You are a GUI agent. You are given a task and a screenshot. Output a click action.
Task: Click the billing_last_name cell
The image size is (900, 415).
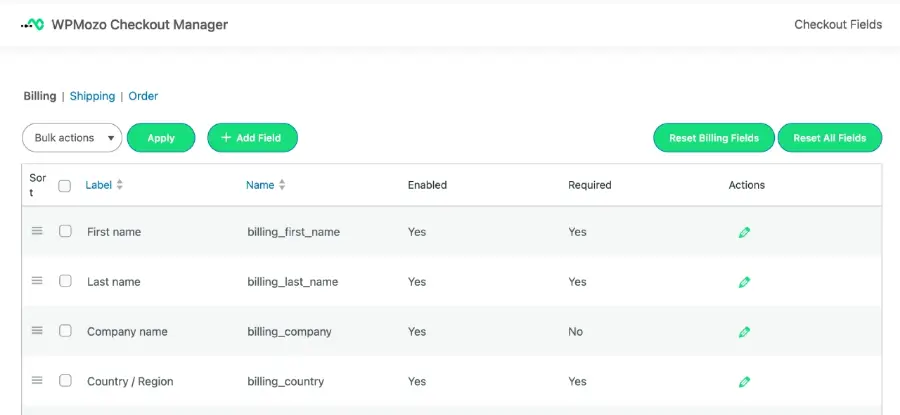(293, 282)
